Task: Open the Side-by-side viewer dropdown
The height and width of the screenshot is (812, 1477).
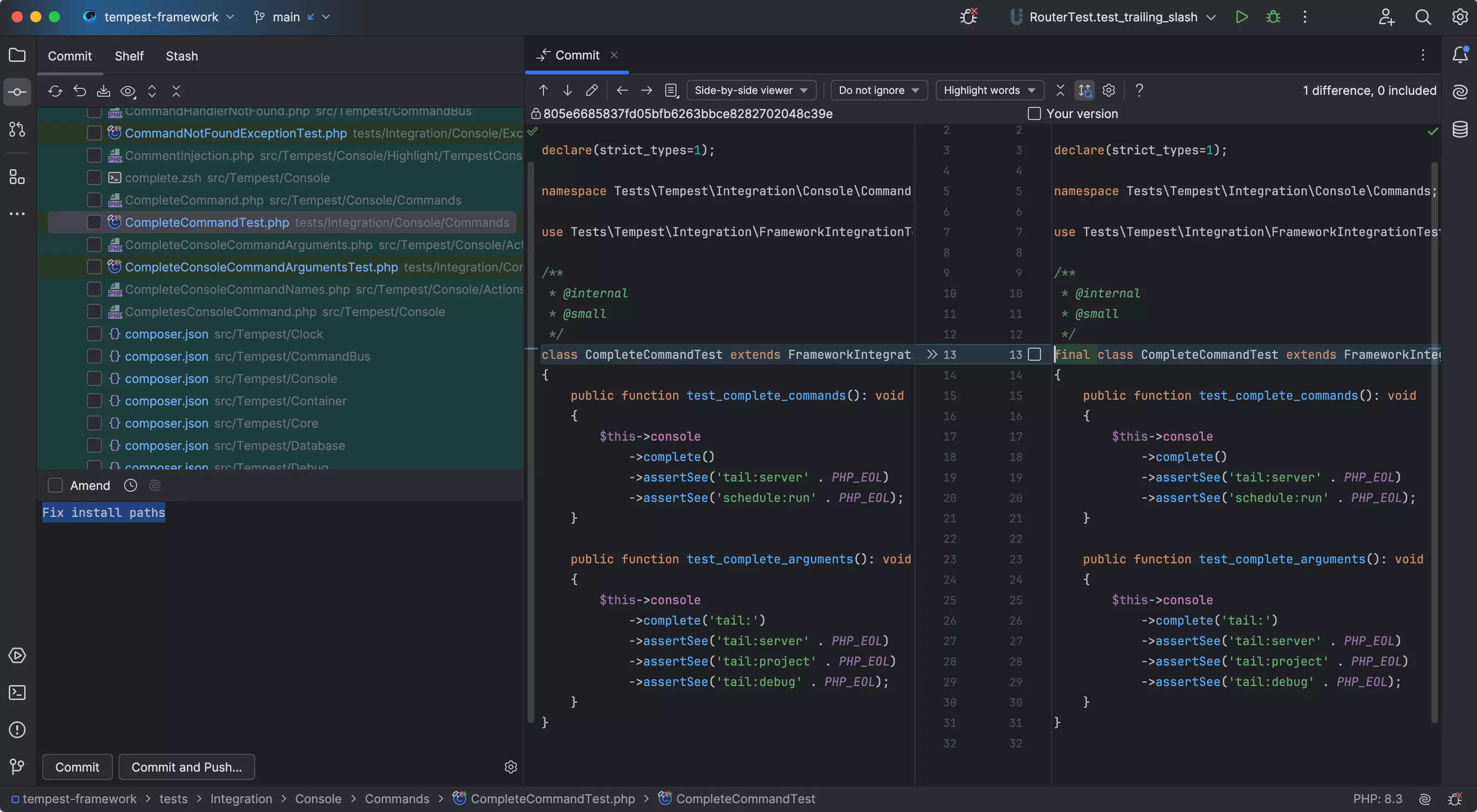Action: pos(750,90)
